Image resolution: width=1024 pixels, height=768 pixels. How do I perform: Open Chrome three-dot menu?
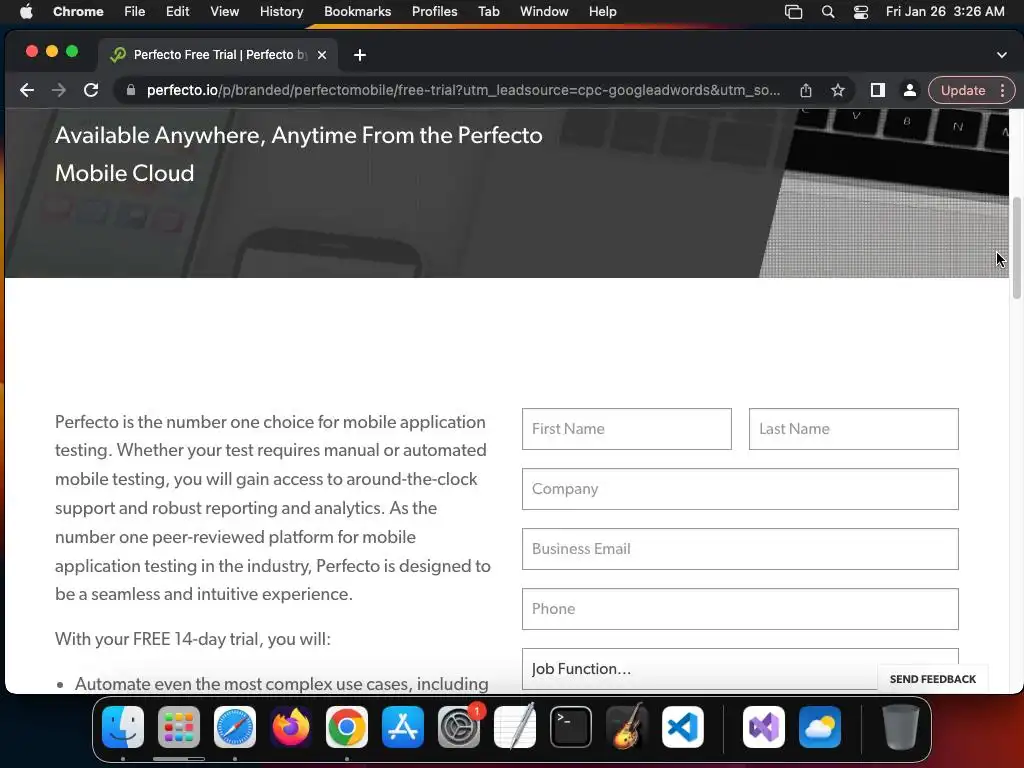click(1002, 90)
